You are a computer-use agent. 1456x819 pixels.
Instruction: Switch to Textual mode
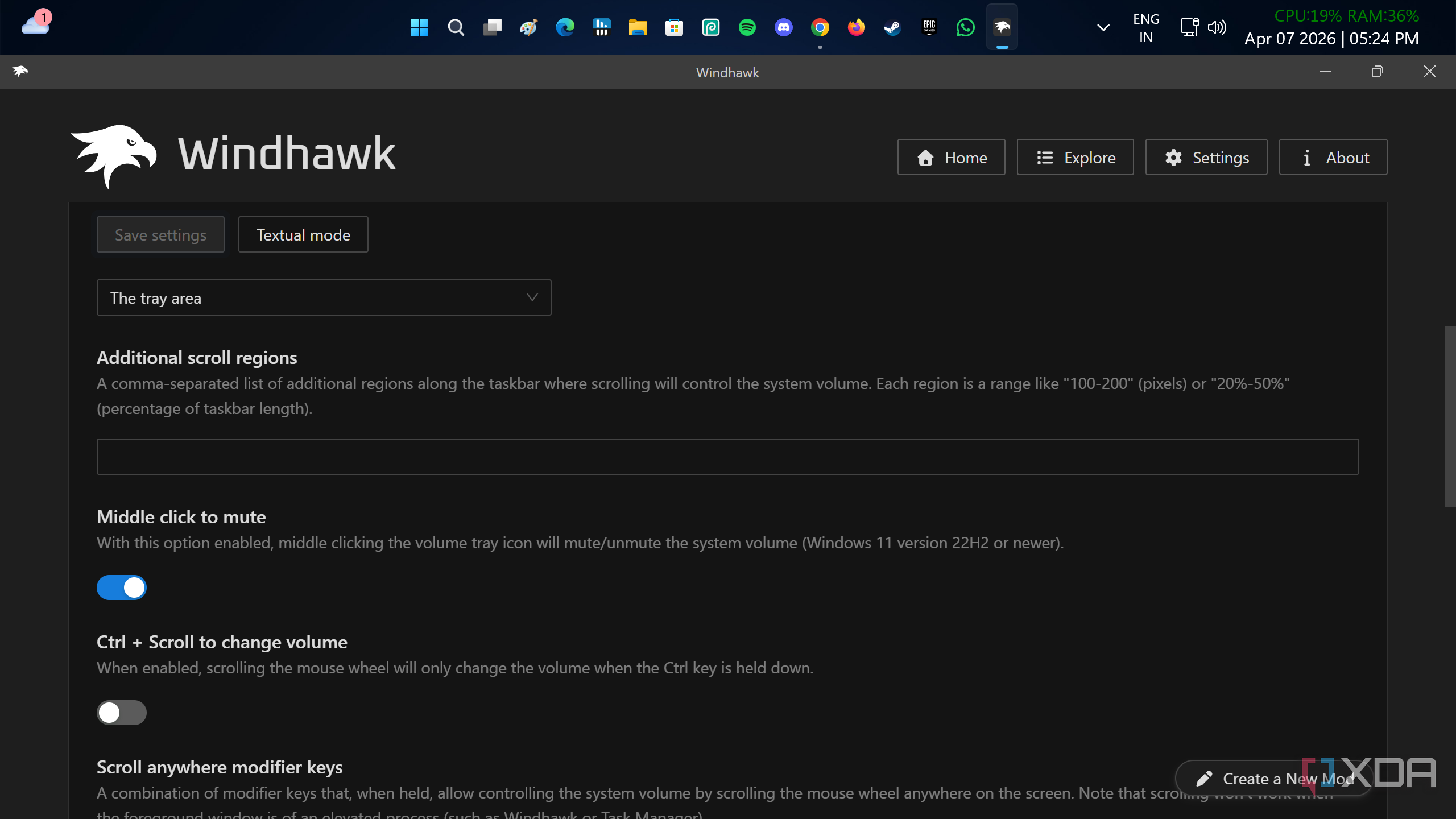pyautogui.click(x=303, y=234)
